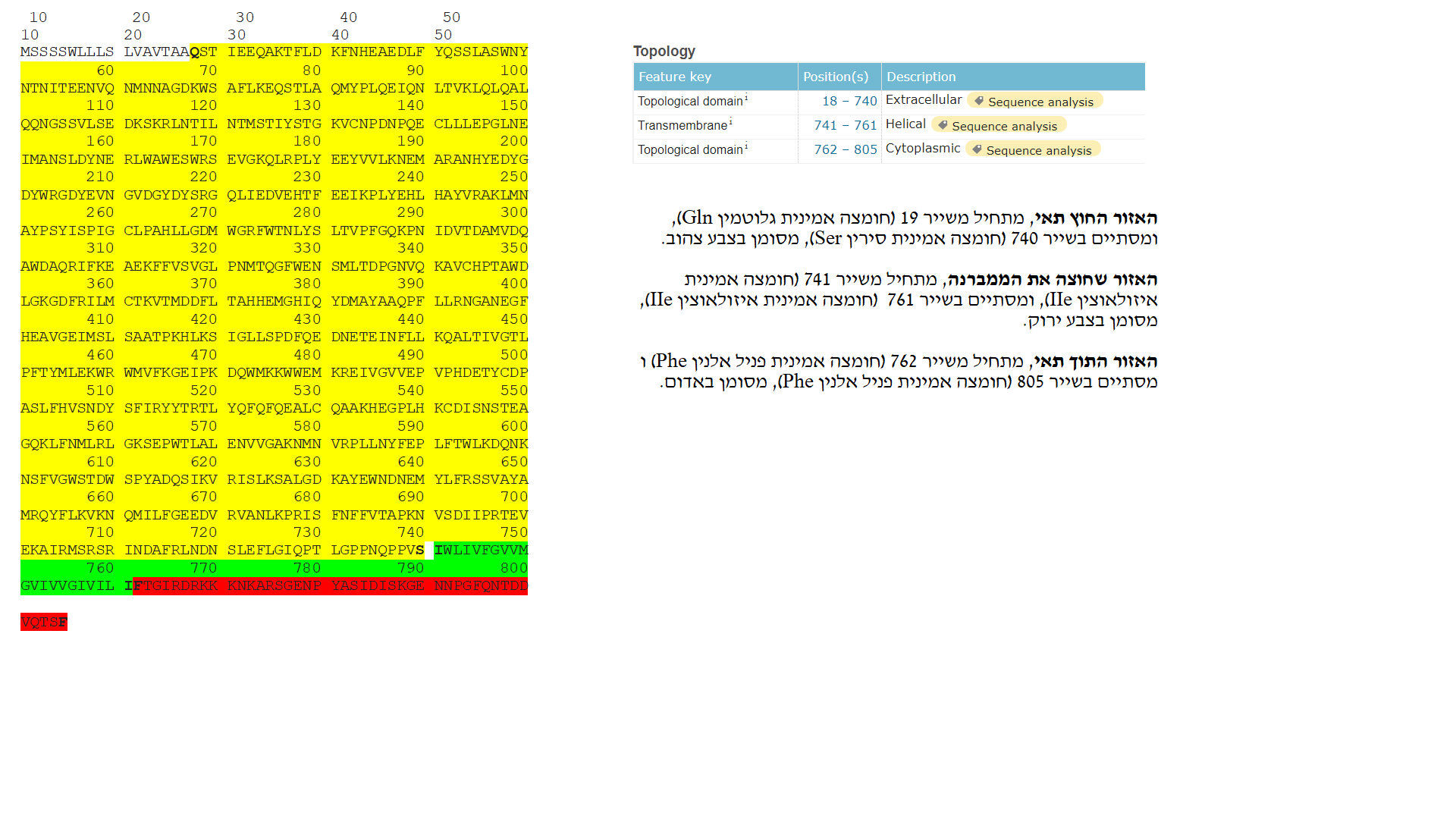The width and height of the screenshot is (1456, 819).
Task: Click info icon on Cytoplasmic row's Topological domain
Action: pyautogui.click(x=746, y=146)
